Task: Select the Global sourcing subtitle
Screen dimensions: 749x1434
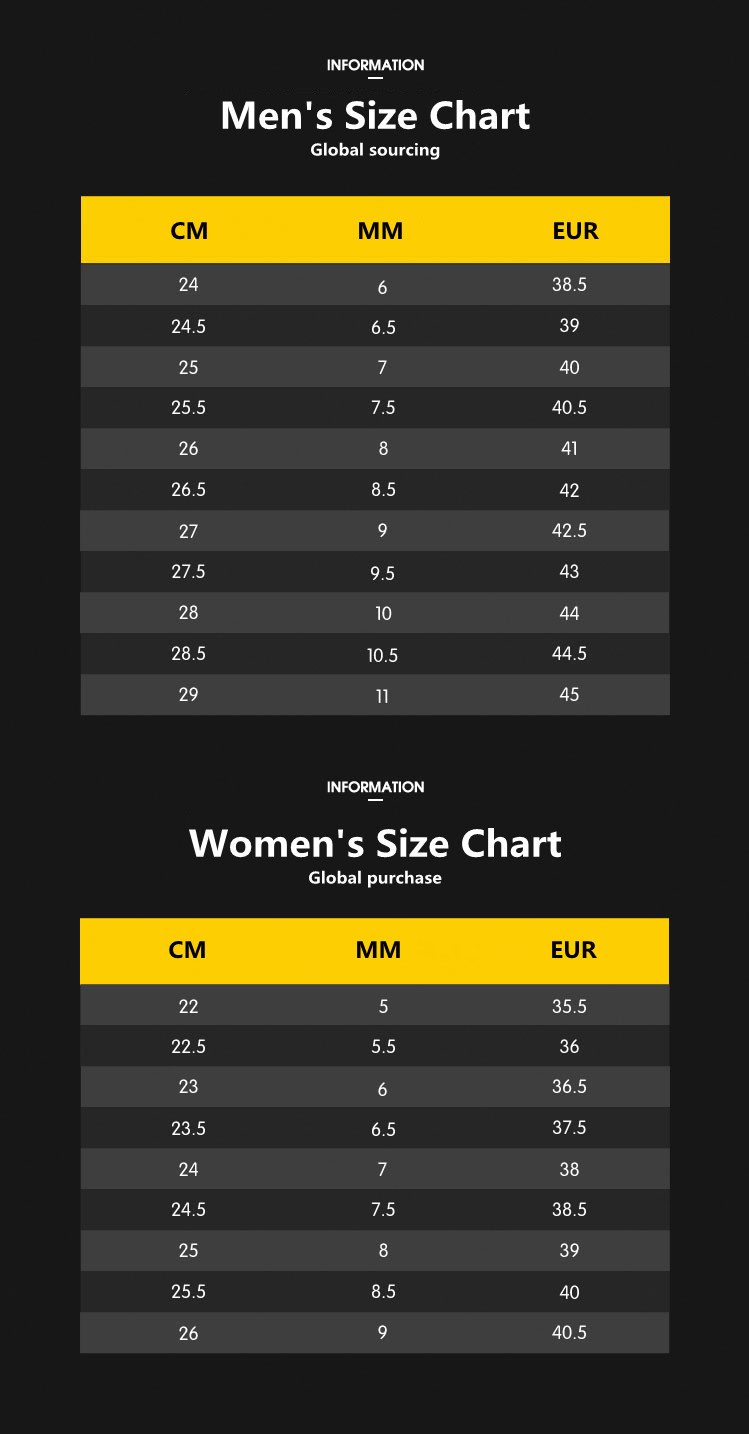Action: pyautogui.click(x=375, y=150)
